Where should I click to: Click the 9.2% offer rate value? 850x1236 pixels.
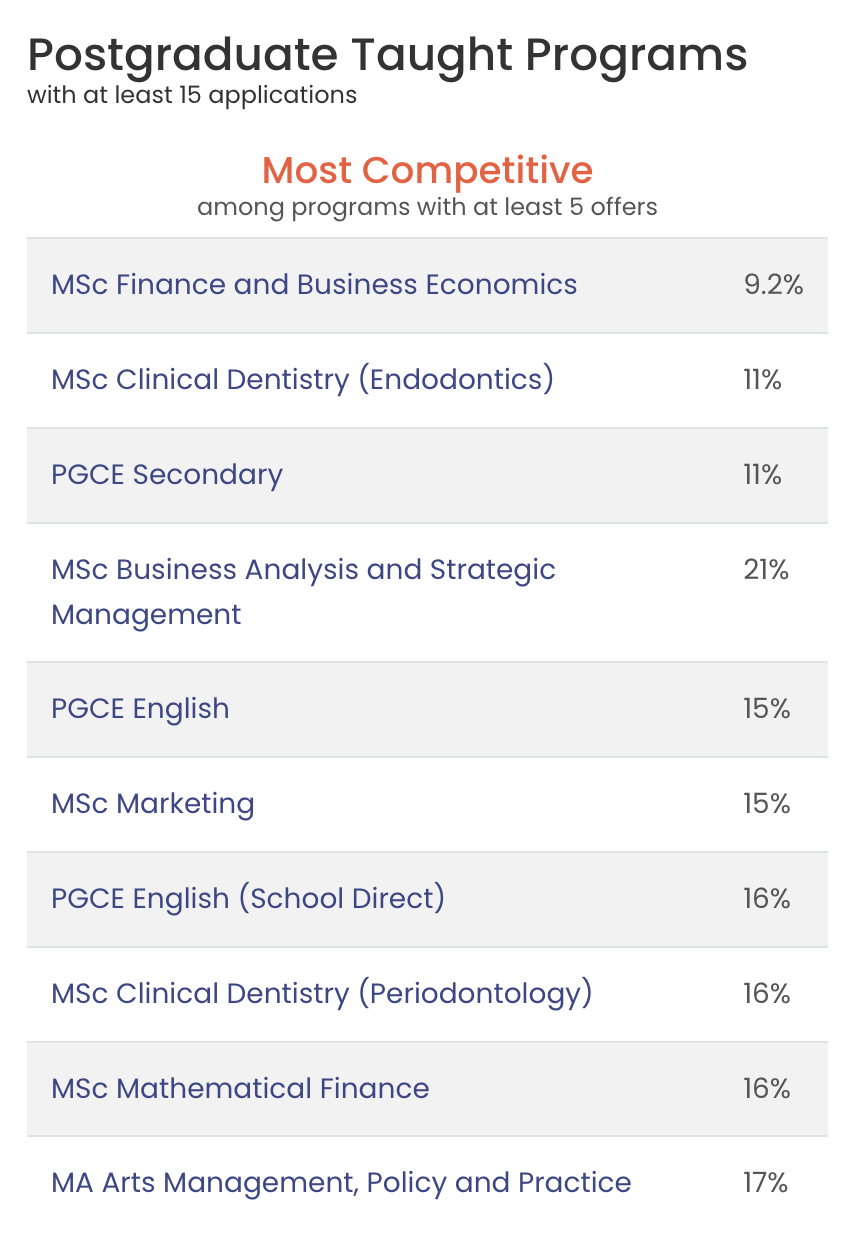coord(773,285)
